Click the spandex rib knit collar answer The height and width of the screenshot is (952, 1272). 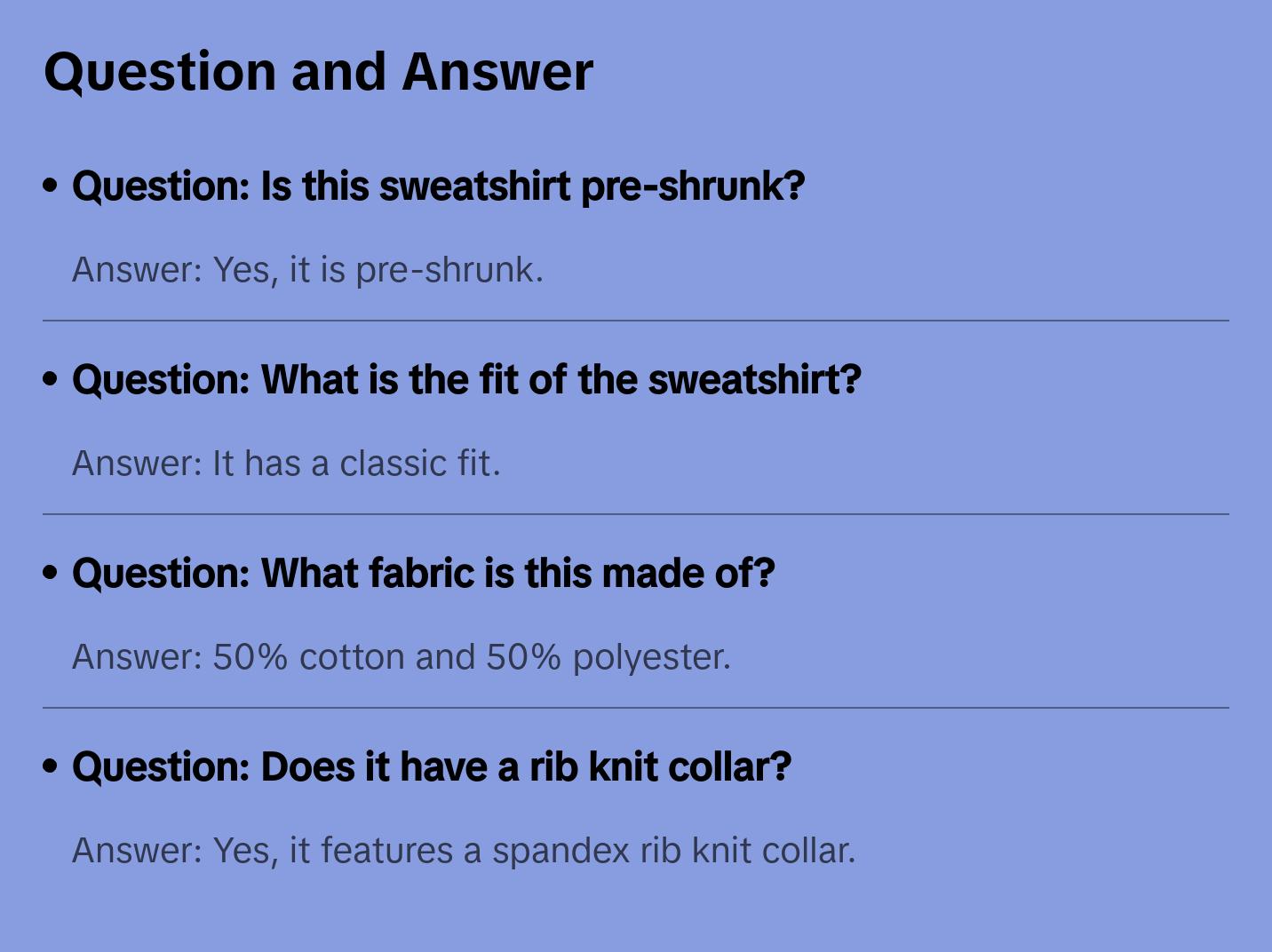point(463,851)
